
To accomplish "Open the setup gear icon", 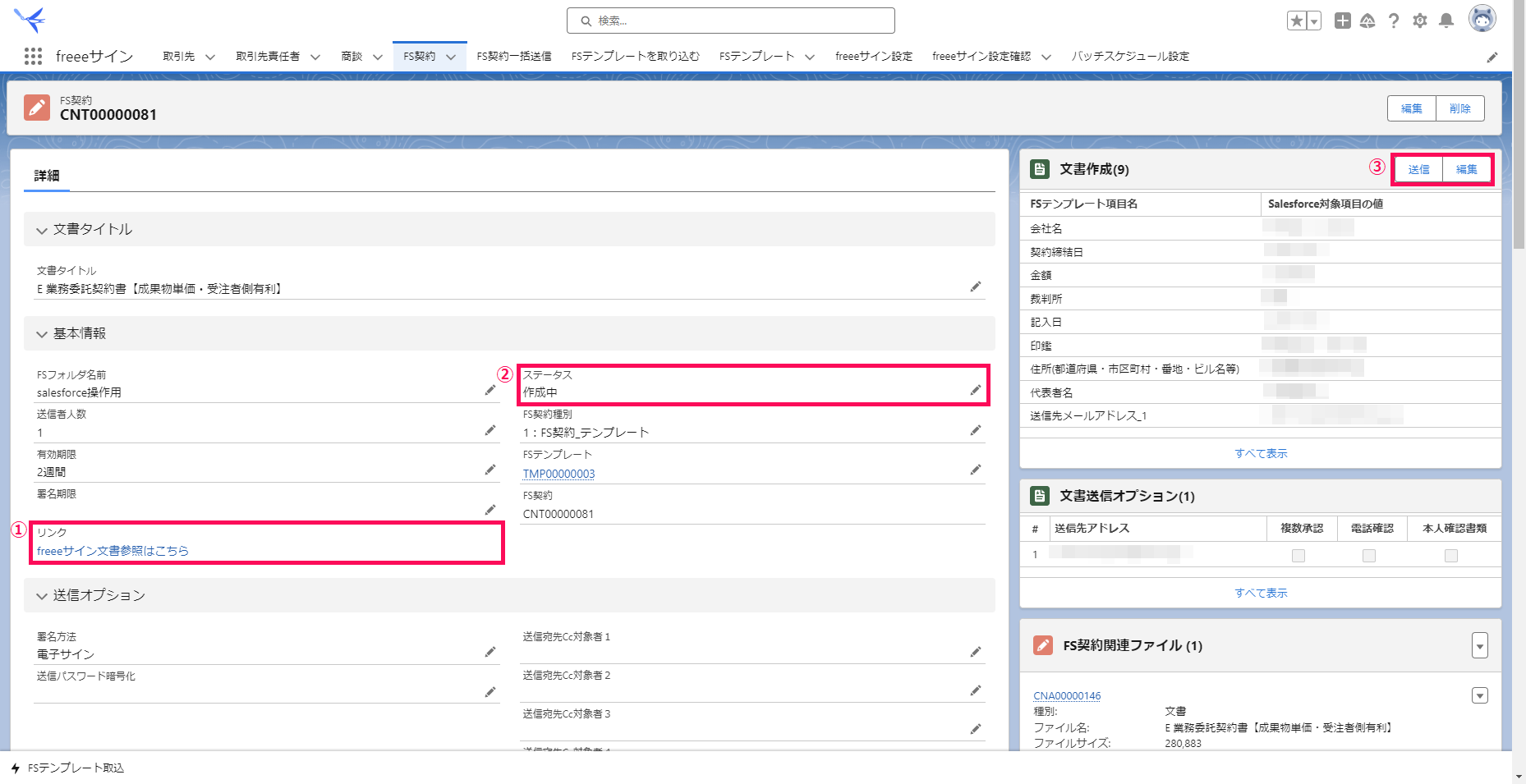I will click(x=1420, y=21).
